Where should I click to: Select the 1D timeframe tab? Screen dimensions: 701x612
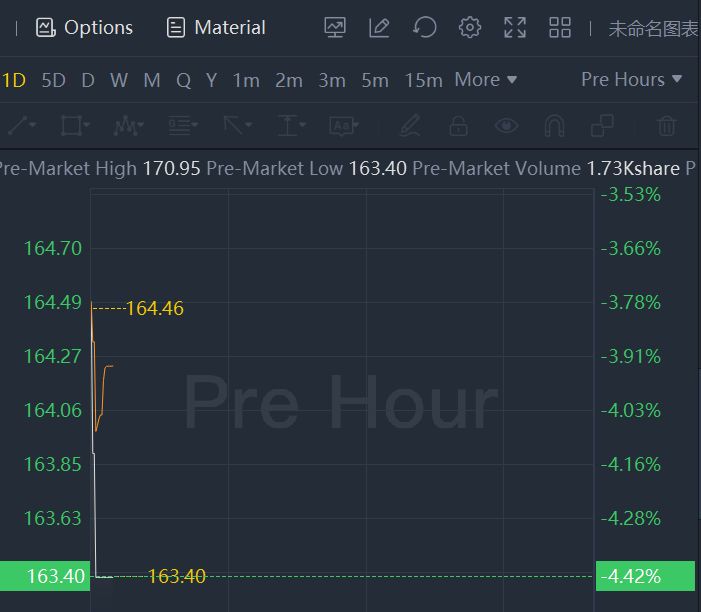click(x=14, y=80)
